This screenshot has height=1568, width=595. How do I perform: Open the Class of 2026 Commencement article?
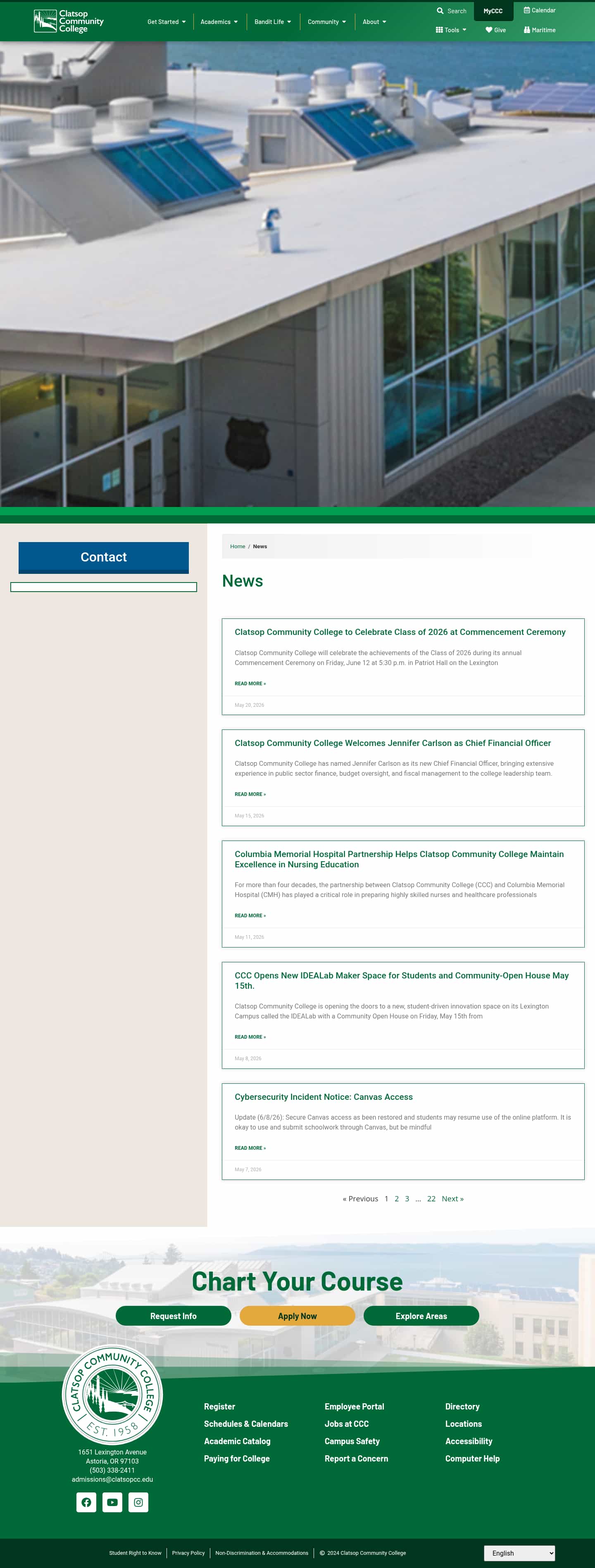pyautogui.click(x=400, y=632)
